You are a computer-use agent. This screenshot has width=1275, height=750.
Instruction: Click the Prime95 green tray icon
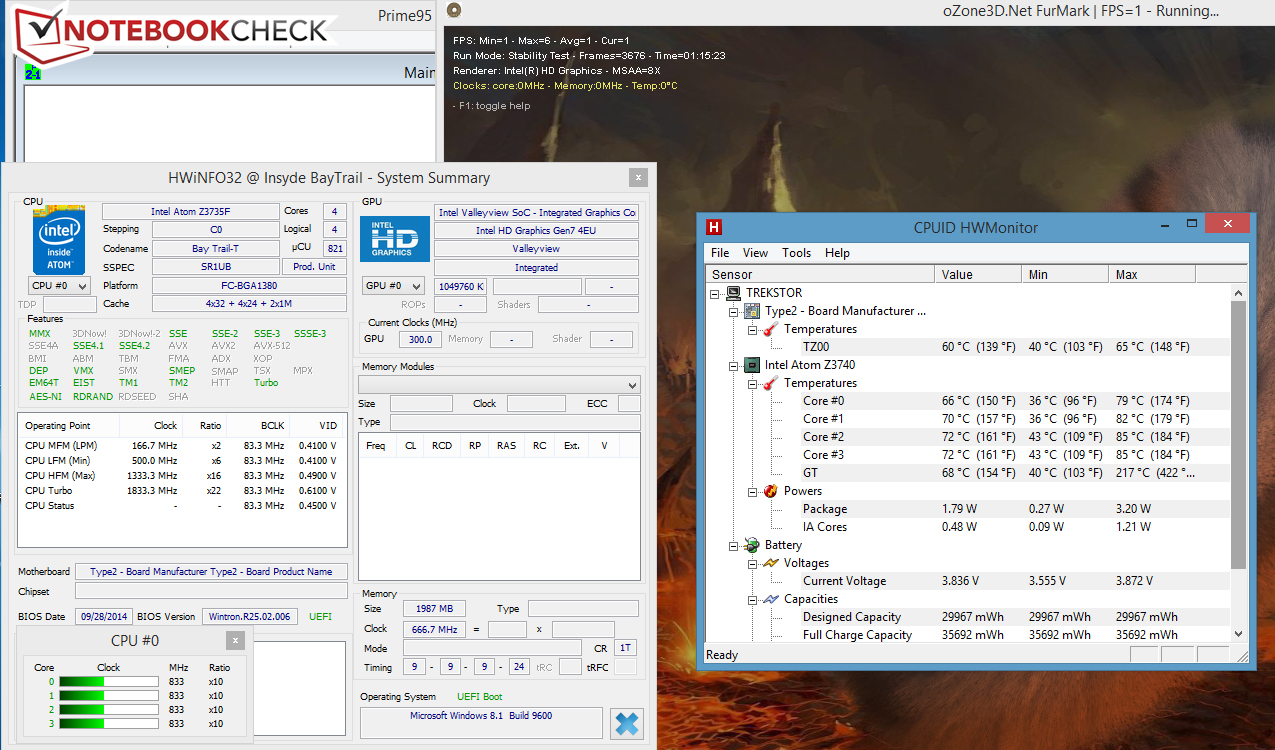(x=32, y=73)
